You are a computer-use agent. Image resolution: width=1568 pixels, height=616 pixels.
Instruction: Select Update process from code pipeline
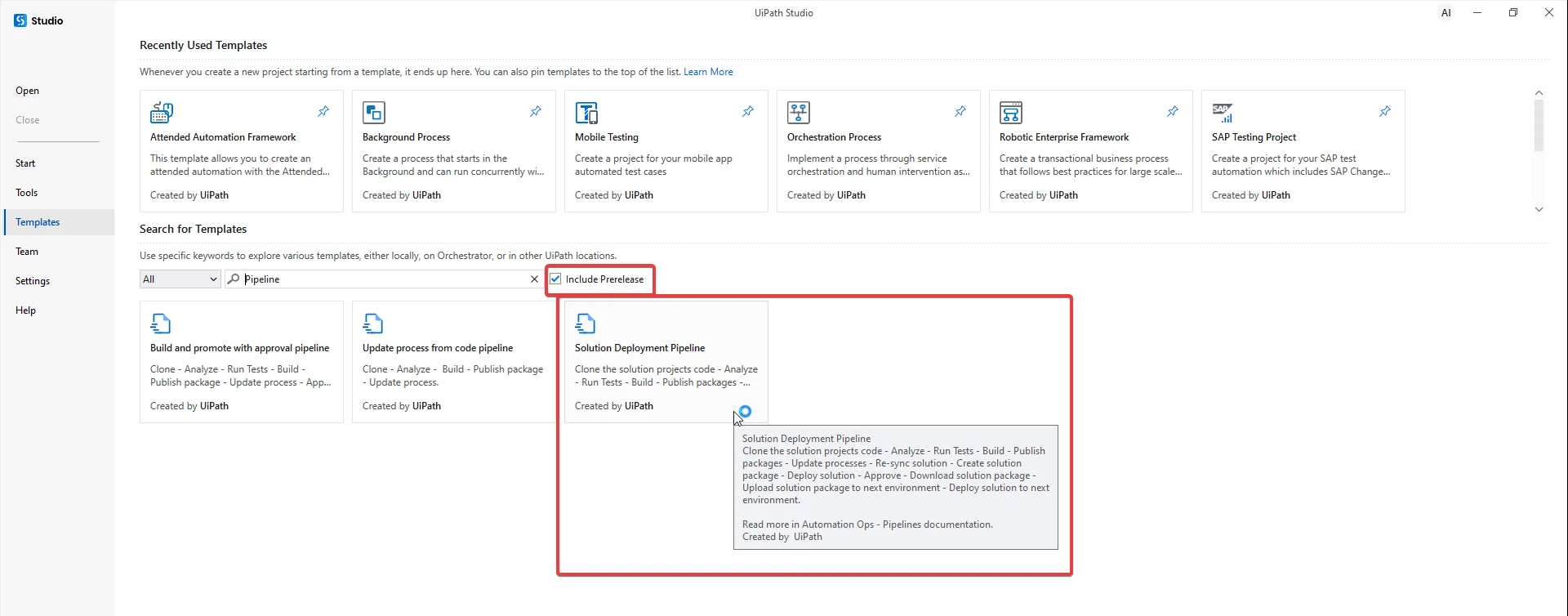click(x=454, y=362)
